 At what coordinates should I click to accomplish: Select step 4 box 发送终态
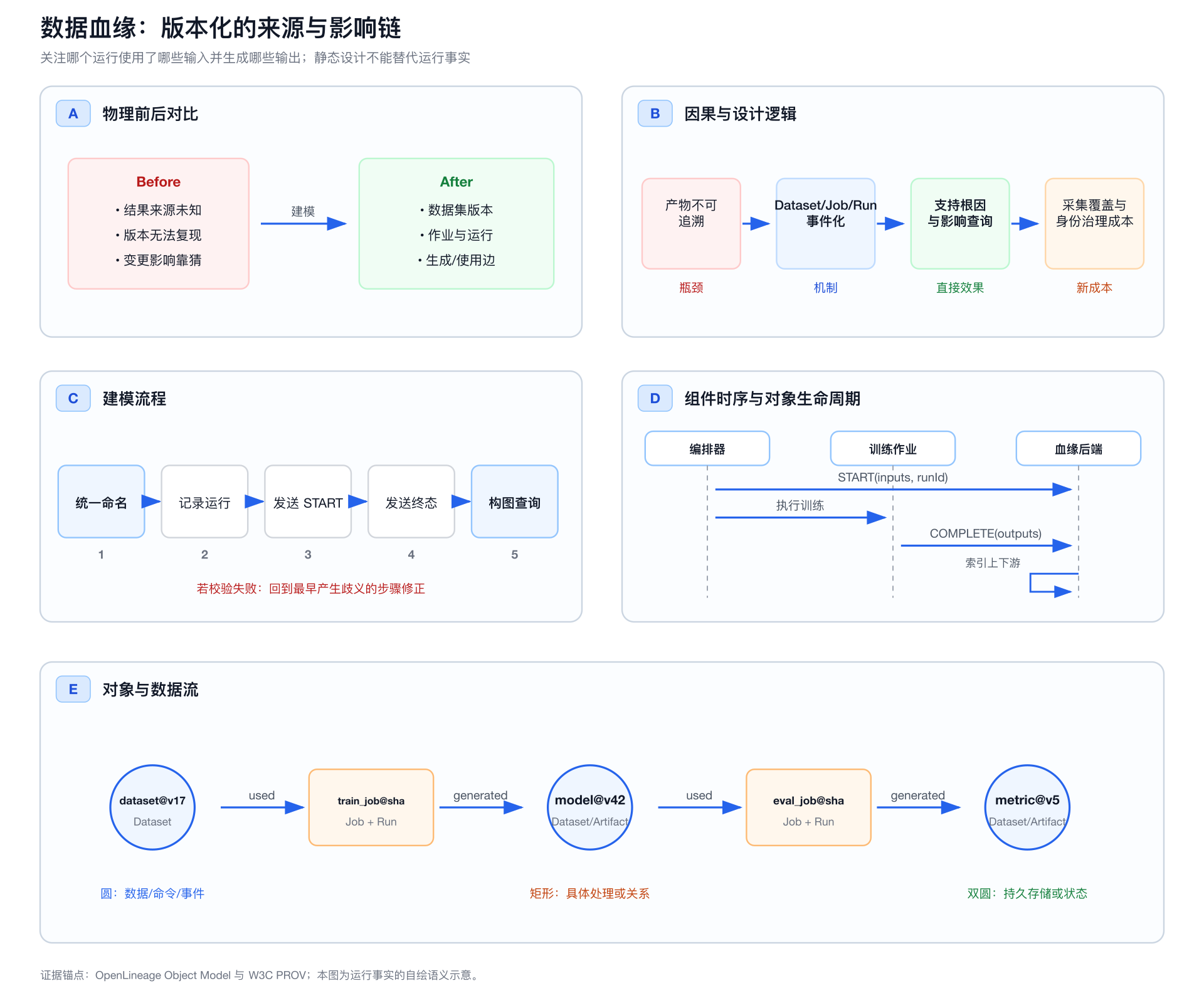tap(411, 501)
